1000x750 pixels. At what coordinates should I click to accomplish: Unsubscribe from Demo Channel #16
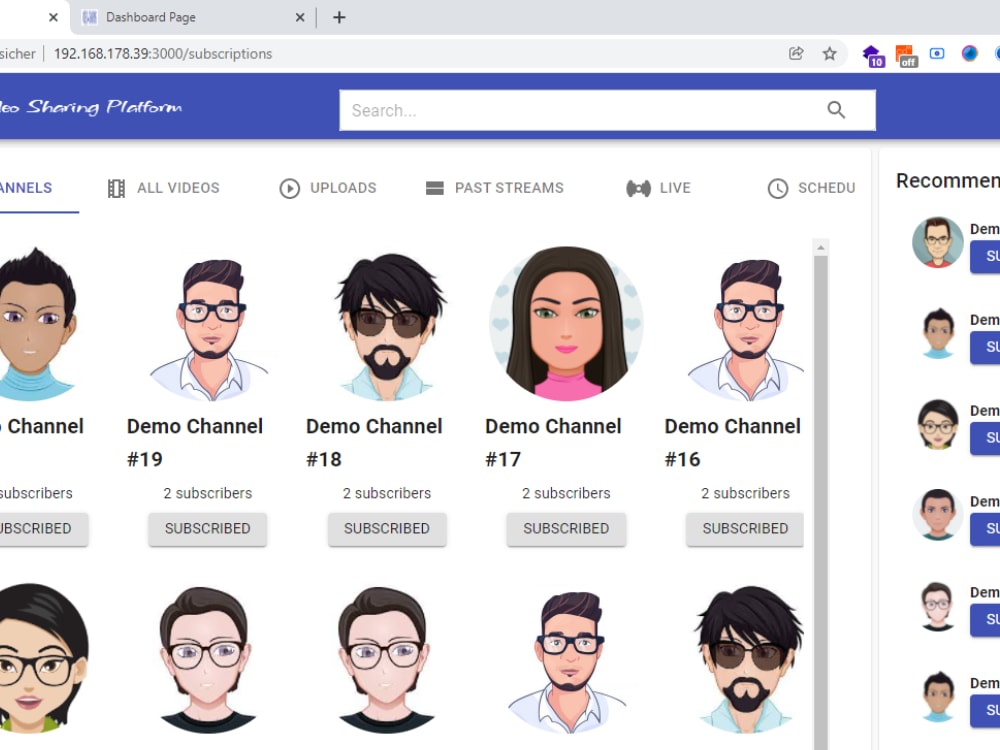click(744, 529)
